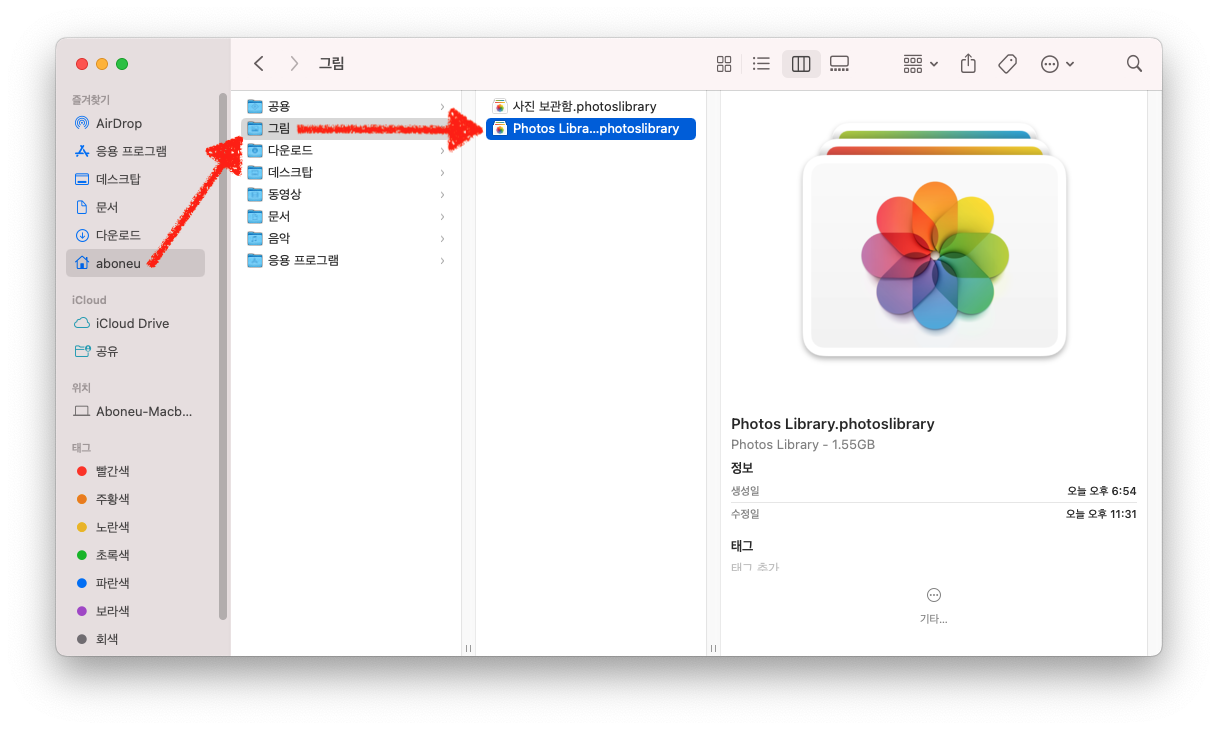Viewport: 1218px width, 730px height.
Task: Select 음악 folder in first column
Action: point(346,238)
